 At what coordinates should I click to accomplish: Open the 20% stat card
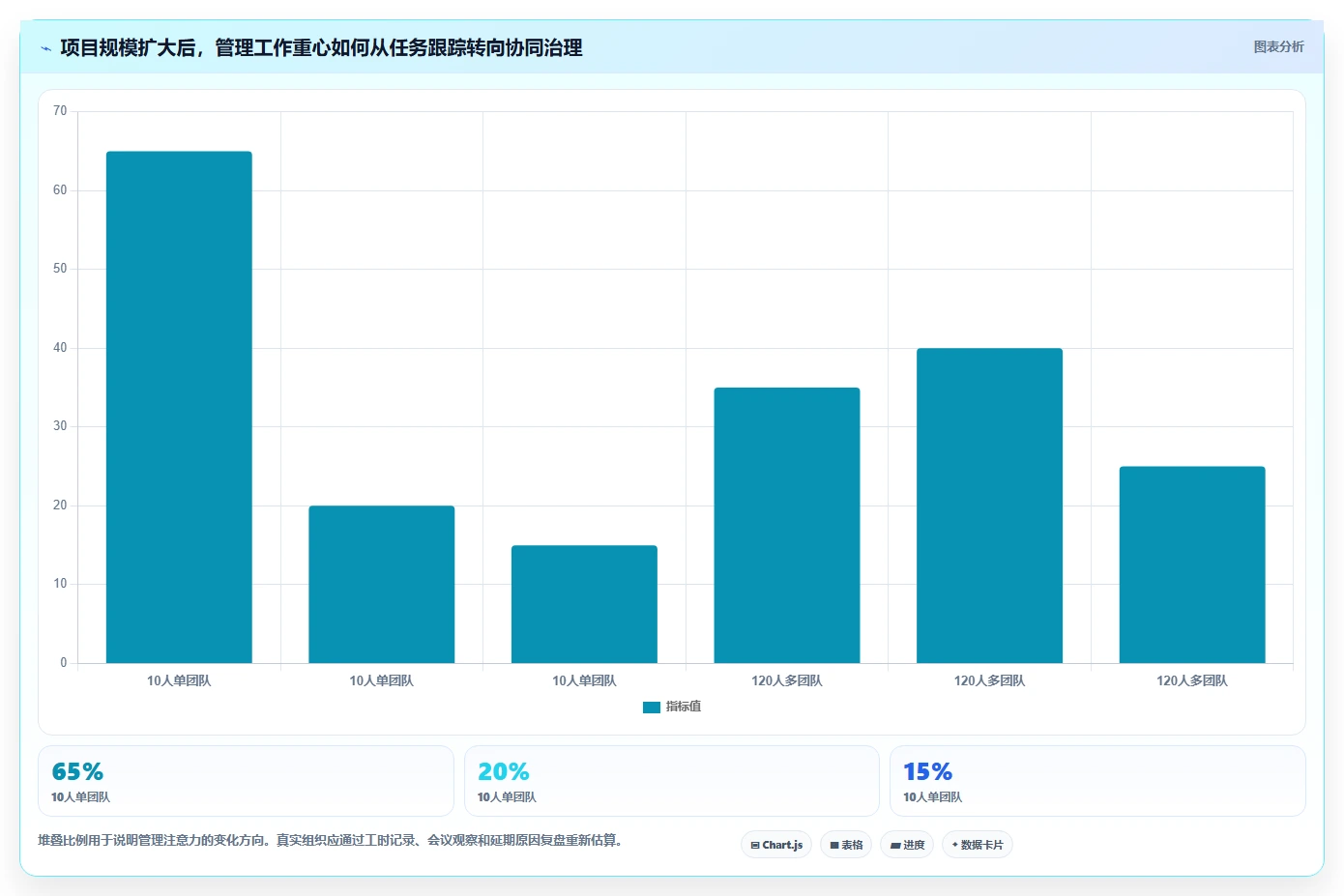click(x=672, y=781)
